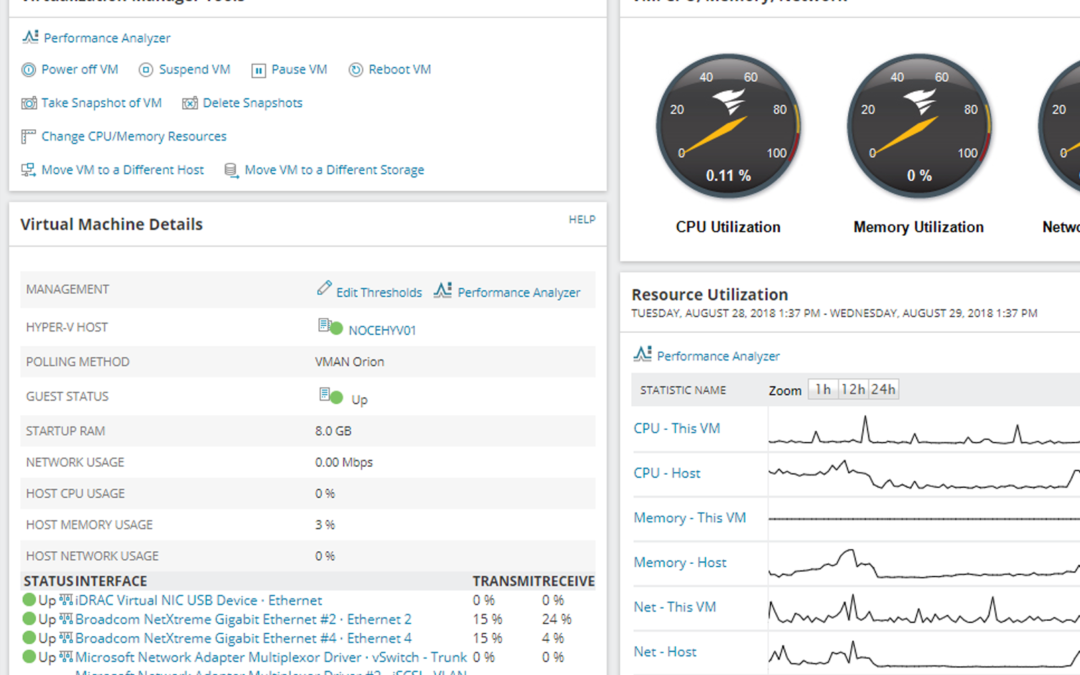1080x675 pixels.
Task: Click the Performance Analyzer chart icon in the tools panel
Action: click(30, 37)
